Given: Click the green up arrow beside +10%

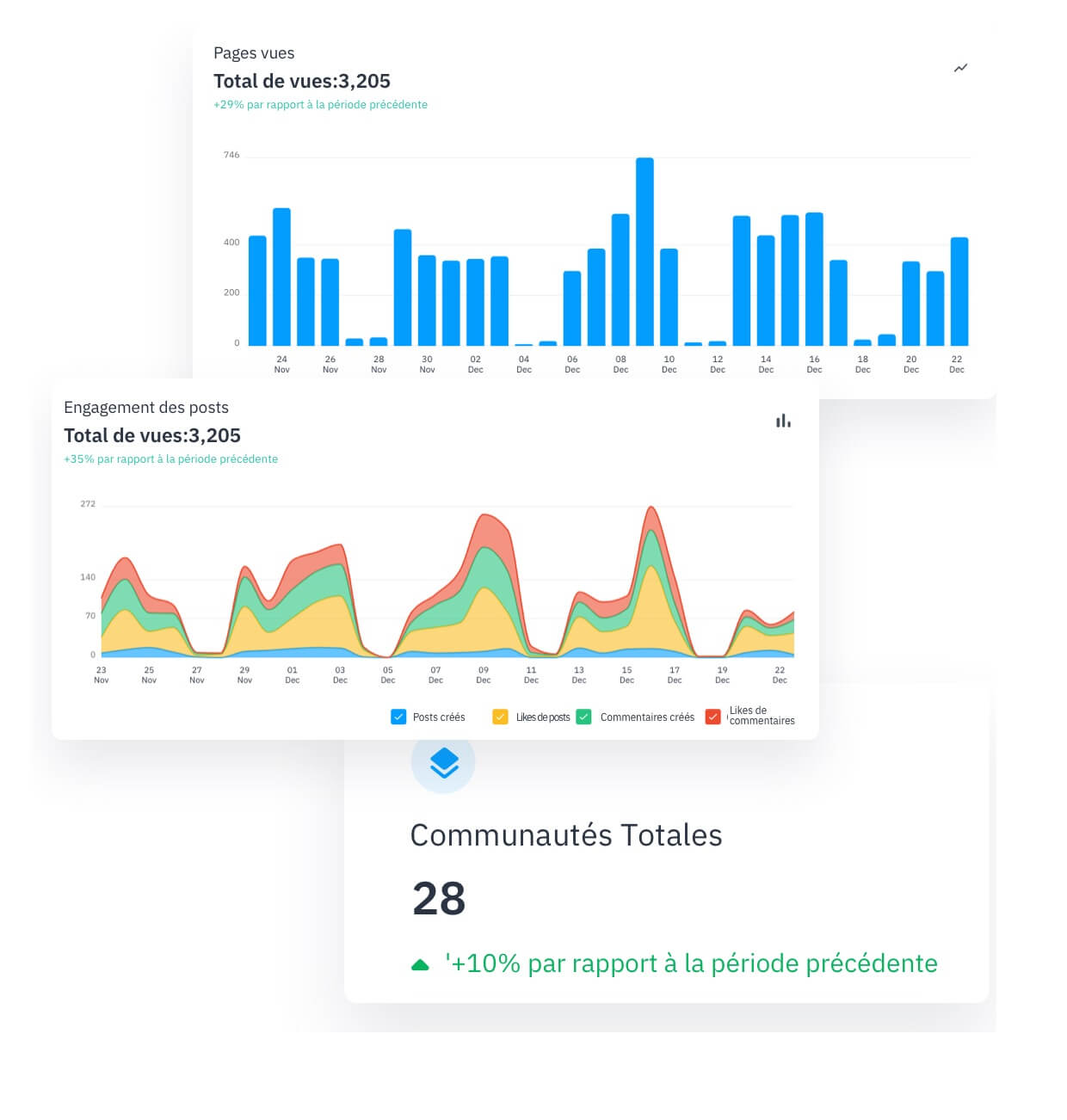Looking at the screenshot, I should click(x=420, y=965).
